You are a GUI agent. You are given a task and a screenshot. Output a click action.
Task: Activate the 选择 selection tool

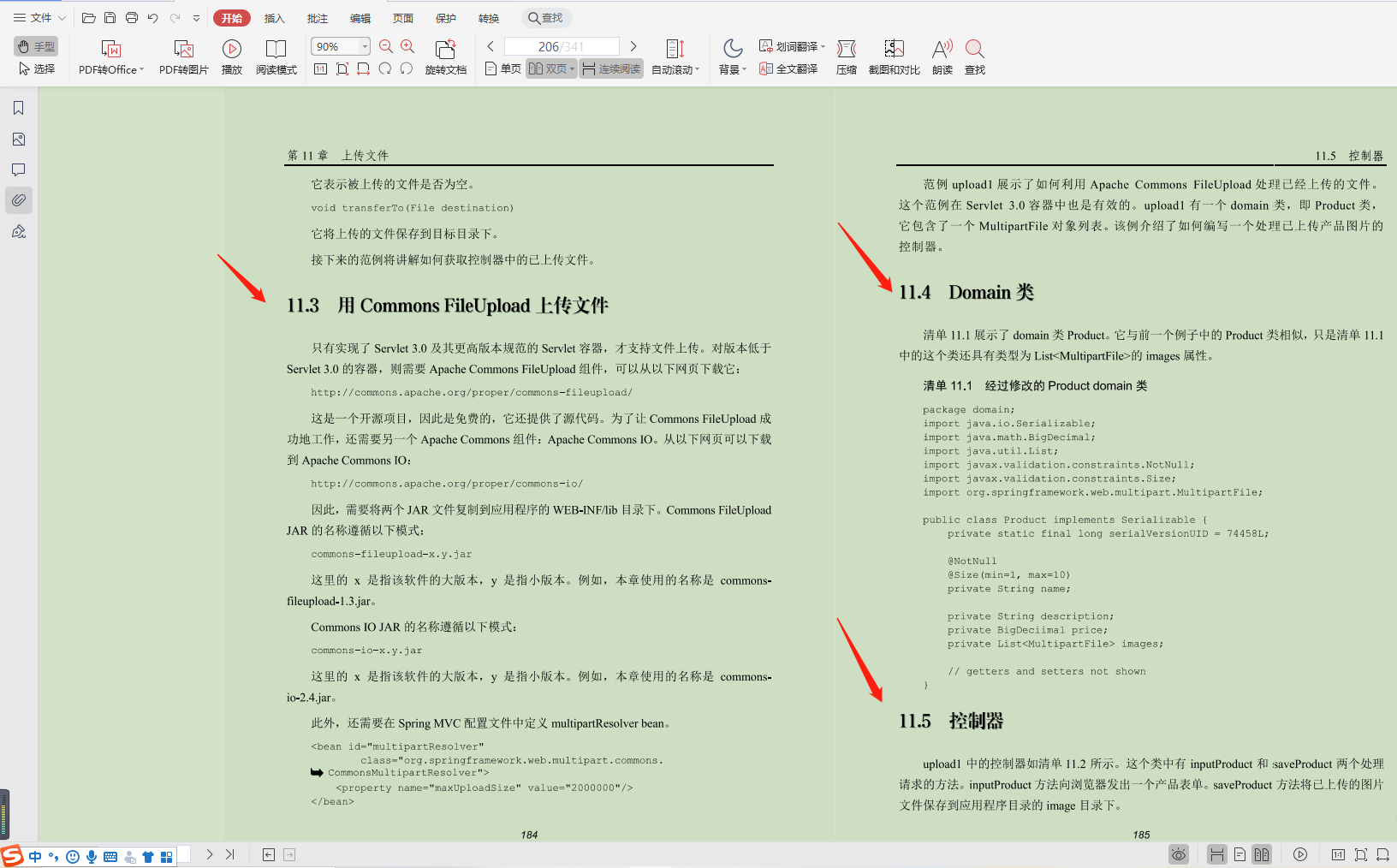point(36,68)
